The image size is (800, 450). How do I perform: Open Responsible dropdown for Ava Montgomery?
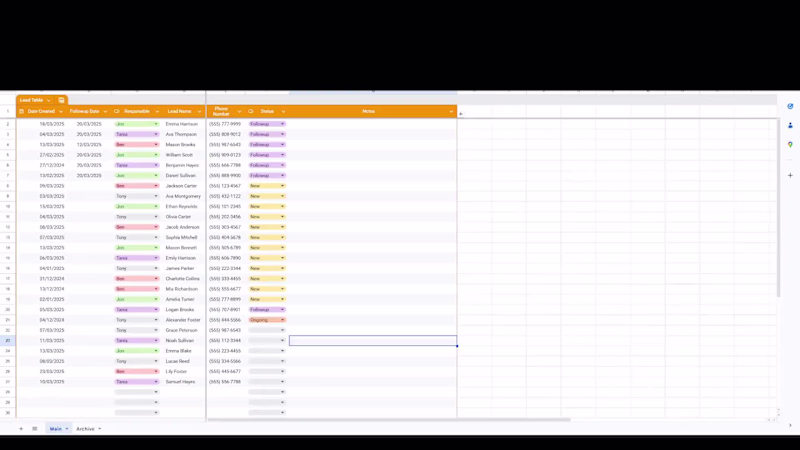(156, 196)
